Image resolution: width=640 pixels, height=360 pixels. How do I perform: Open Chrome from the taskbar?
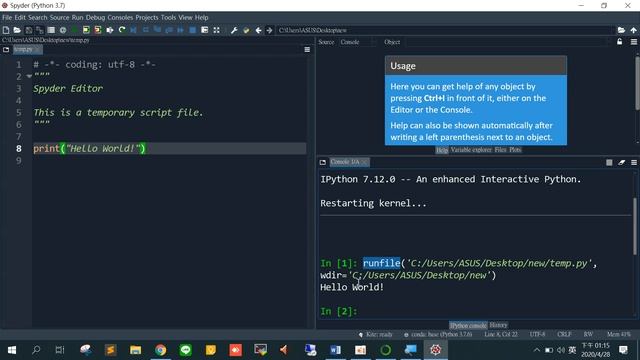[x=160, y=350]
